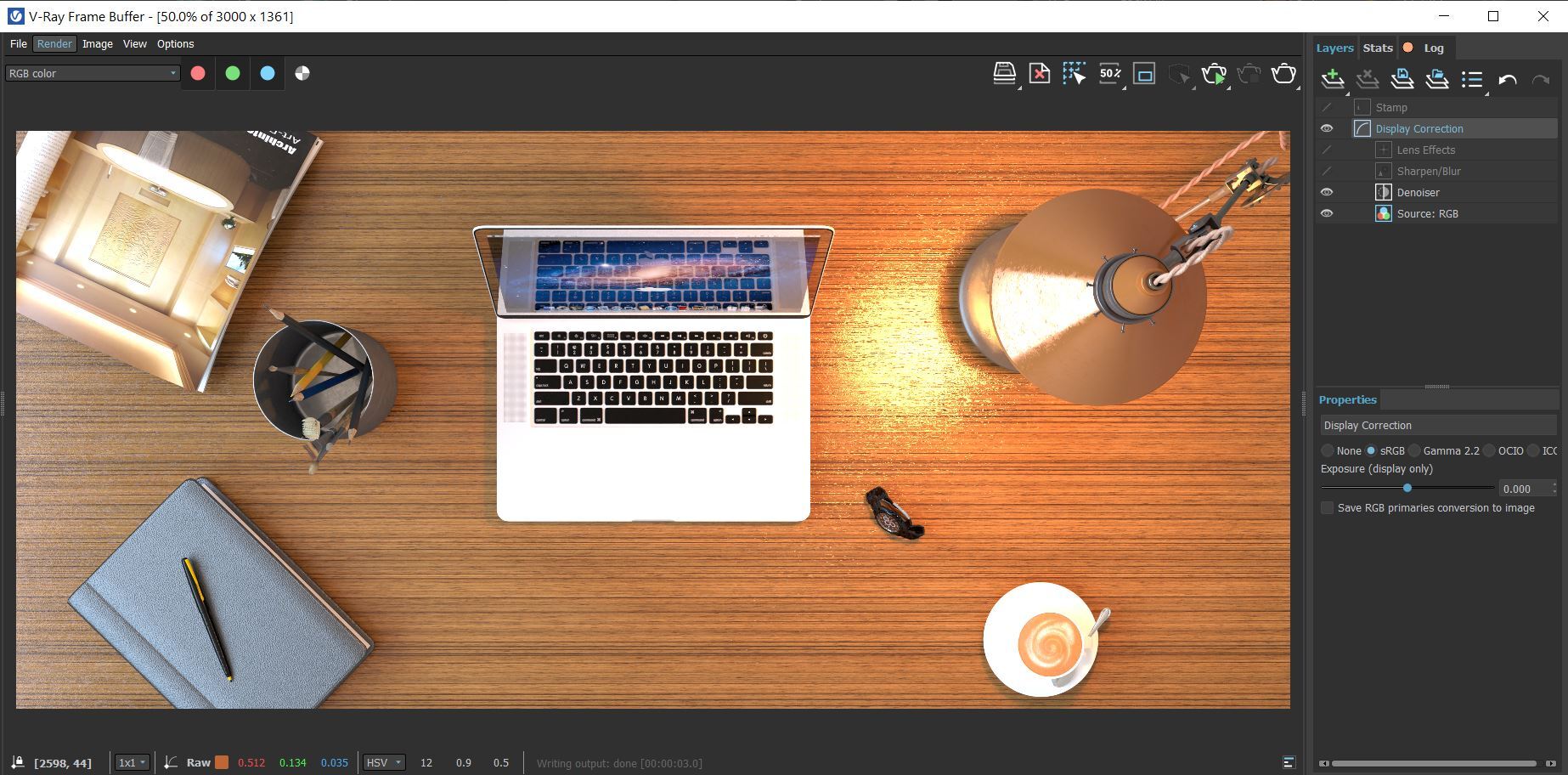Select the OCIO radio option
This screenshot has height=775, width=1568.
[1489, 450]
